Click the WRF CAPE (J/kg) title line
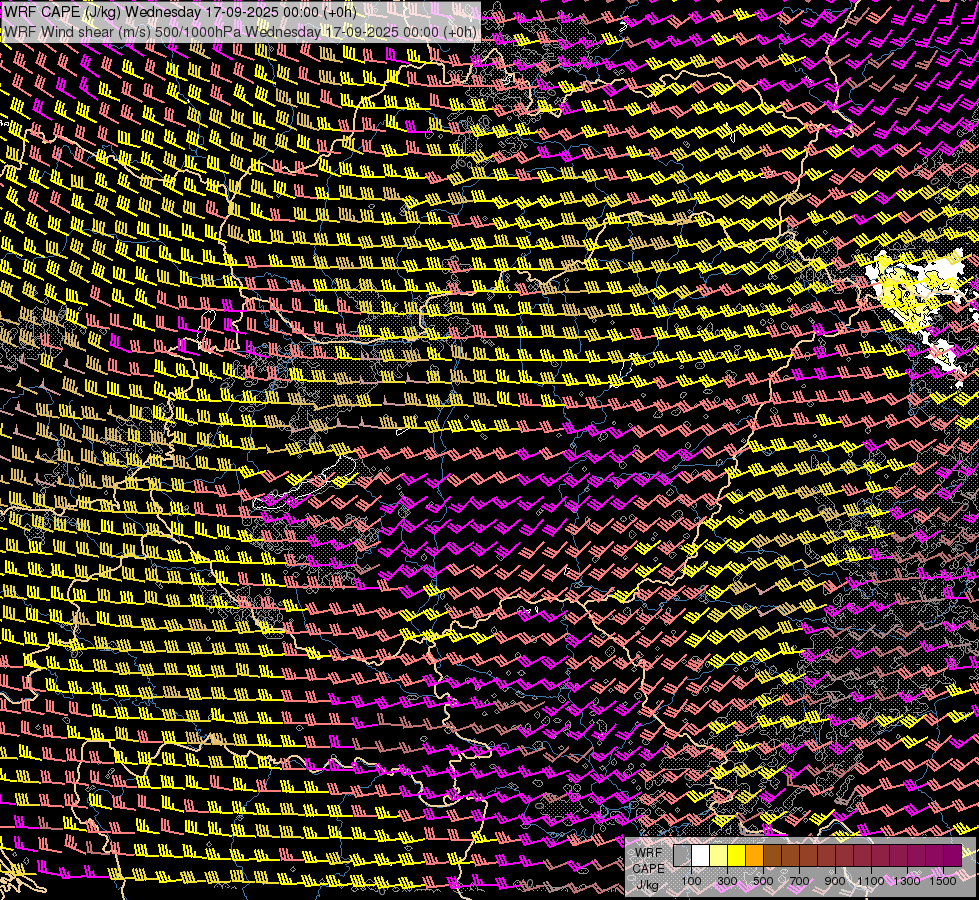 [180, 12]
